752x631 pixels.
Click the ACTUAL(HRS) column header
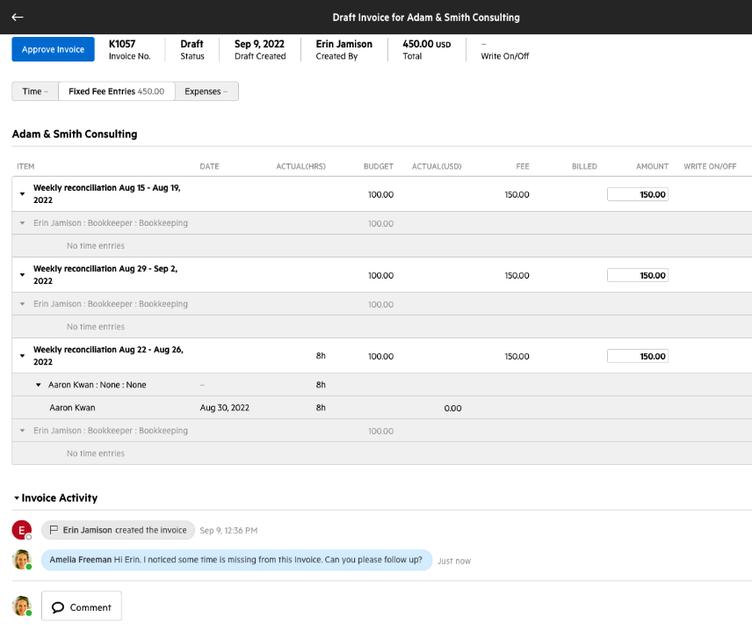pos(301,166)
